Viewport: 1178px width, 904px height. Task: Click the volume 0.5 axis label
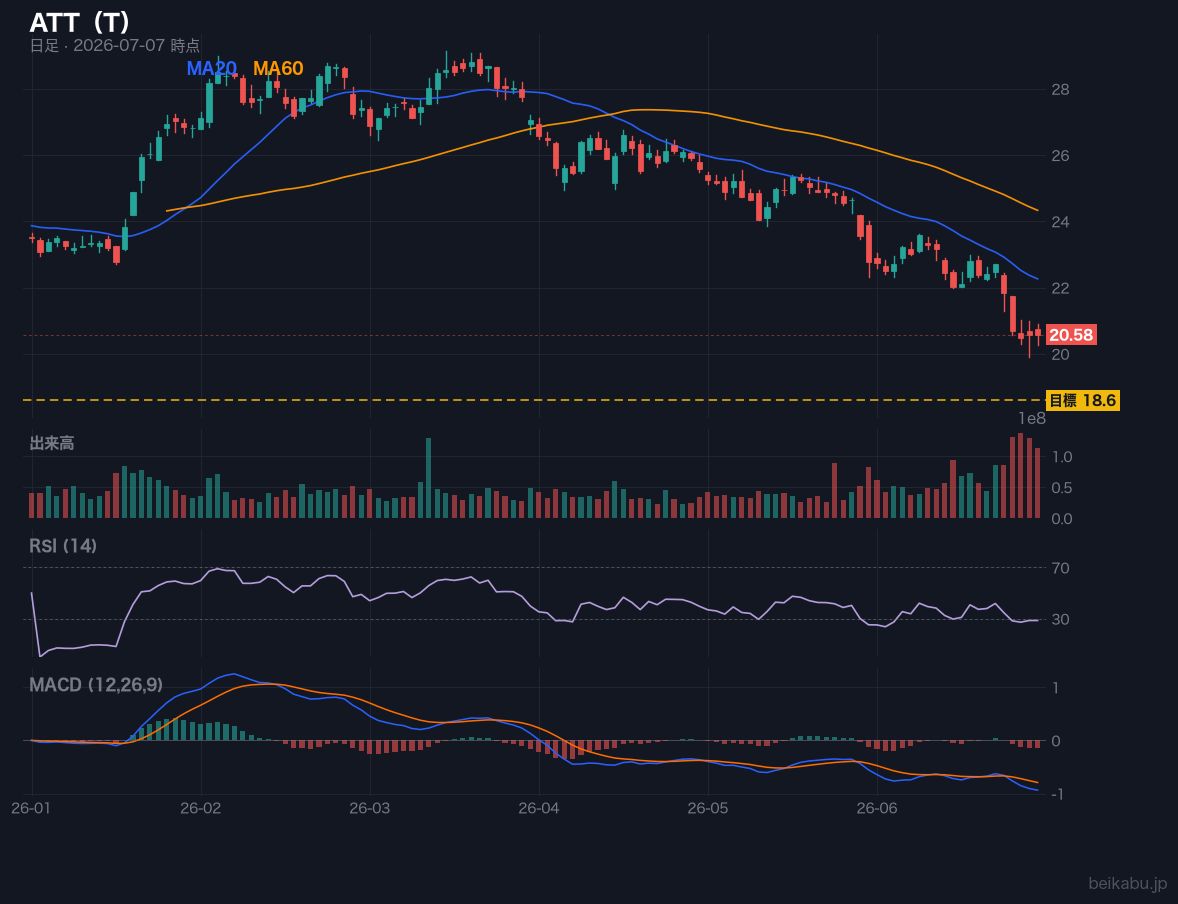[x=1062, y=488]
